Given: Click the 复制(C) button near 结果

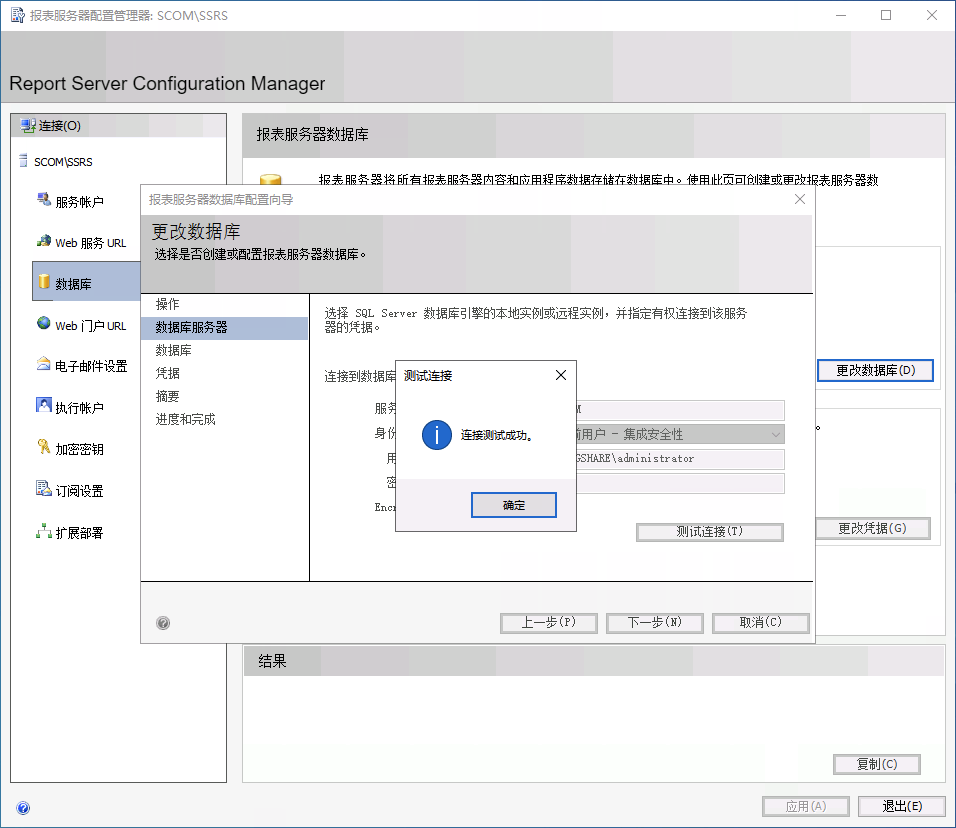Looking at the screenshot, I should (x=876, y=764).
